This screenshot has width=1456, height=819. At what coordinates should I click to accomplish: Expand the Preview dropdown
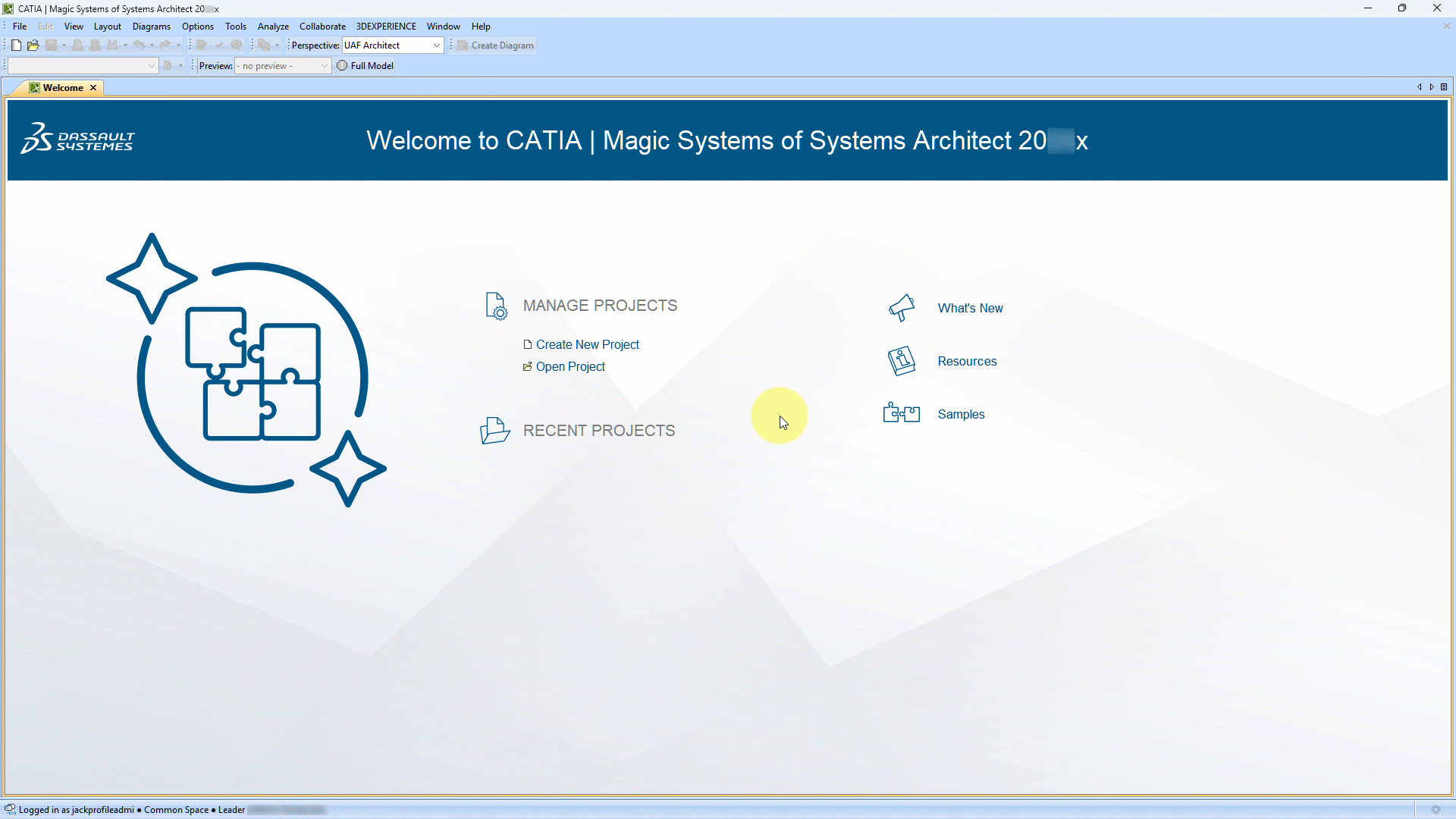click(x=324, y=66)
